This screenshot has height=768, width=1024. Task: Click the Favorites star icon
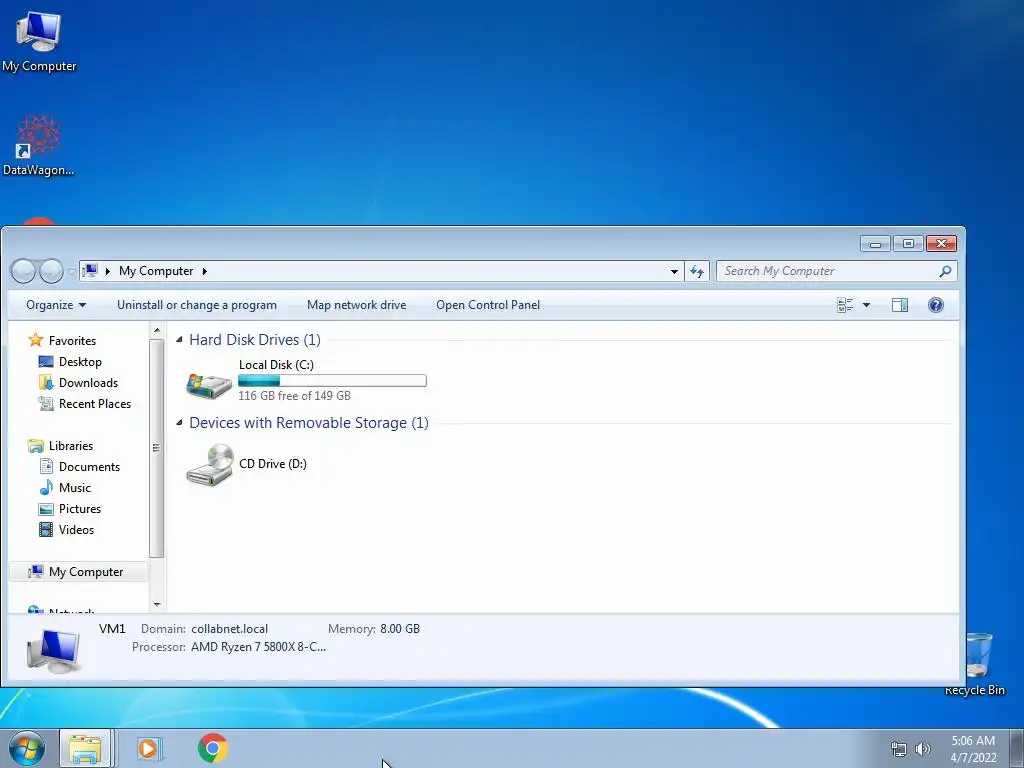click(35, 340)
